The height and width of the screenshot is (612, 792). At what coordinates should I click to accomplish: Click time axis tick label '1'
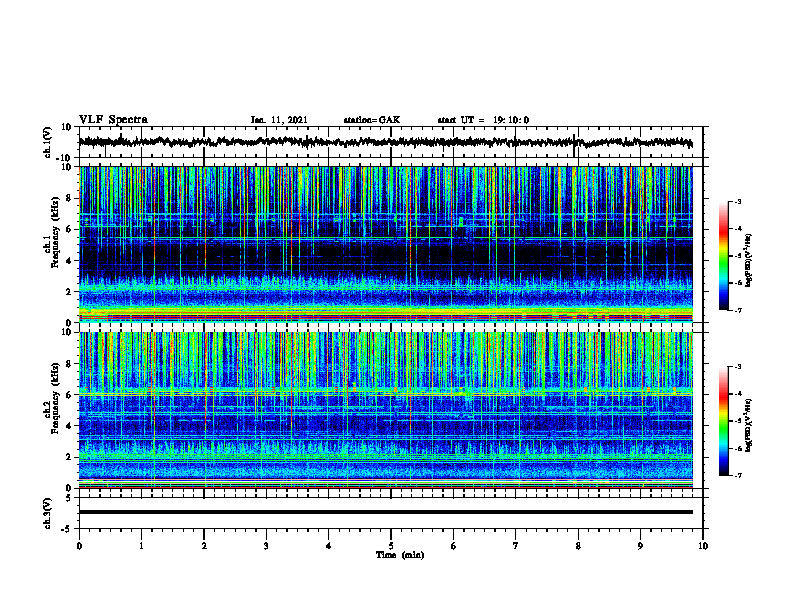coord(141,546)
